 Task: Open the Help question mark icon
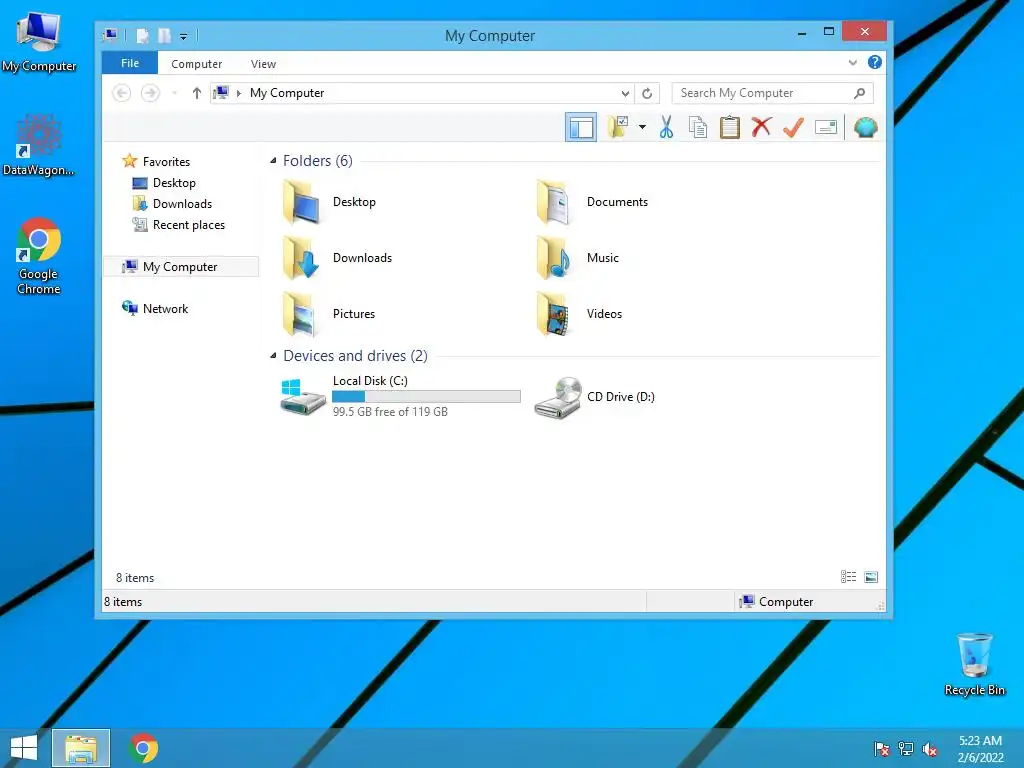(874, 62)
